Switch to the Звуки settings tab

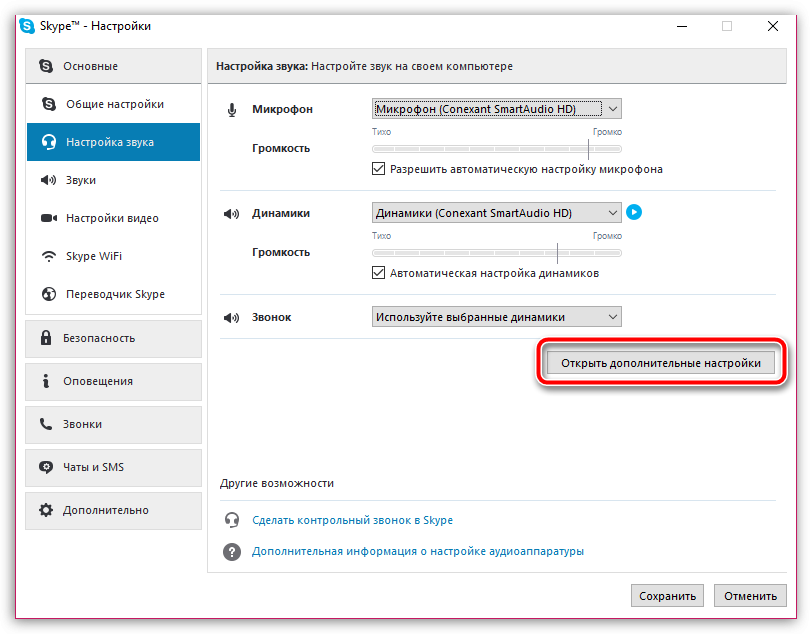click(x=81, y=180)
